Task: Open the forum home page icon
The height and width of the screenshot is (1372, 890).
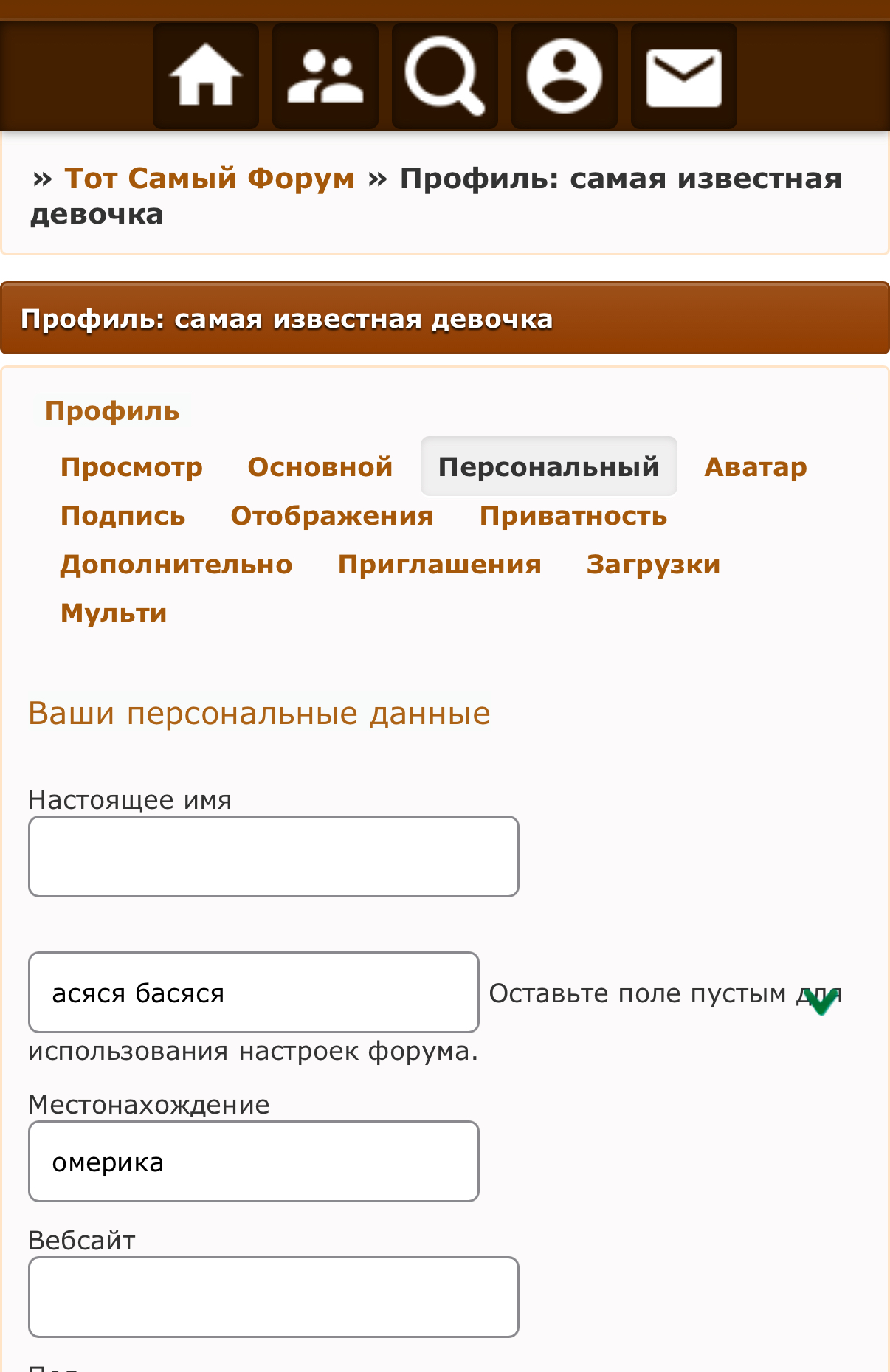Action: coord(206,76)
